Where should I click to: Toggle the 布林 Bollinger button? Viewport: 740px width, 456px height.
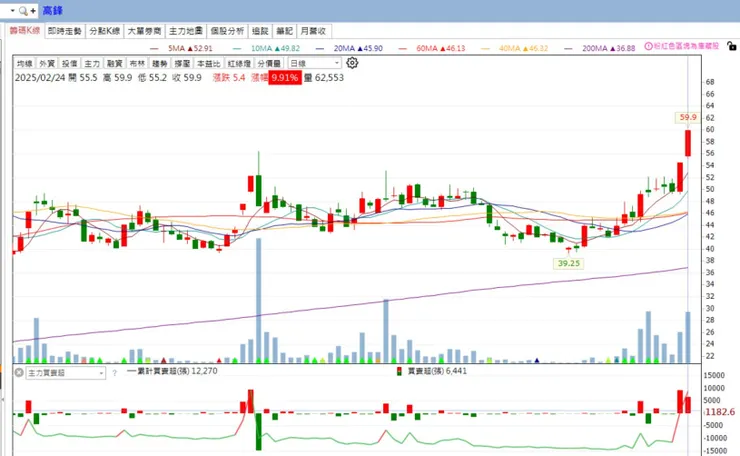coord(137,63)
